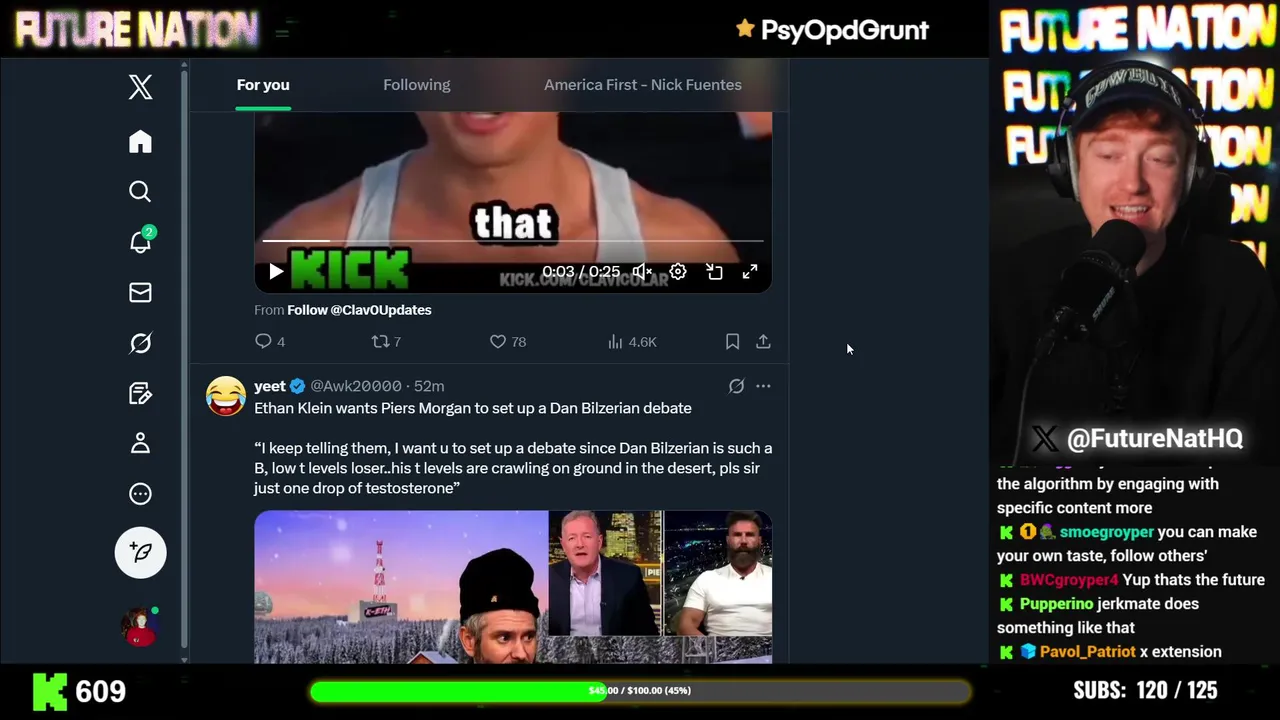Screen dimensions: 1280x720
Task: Open the @Awk20000 profile handle
Action: pyautogui.click(x=356, y=386)
